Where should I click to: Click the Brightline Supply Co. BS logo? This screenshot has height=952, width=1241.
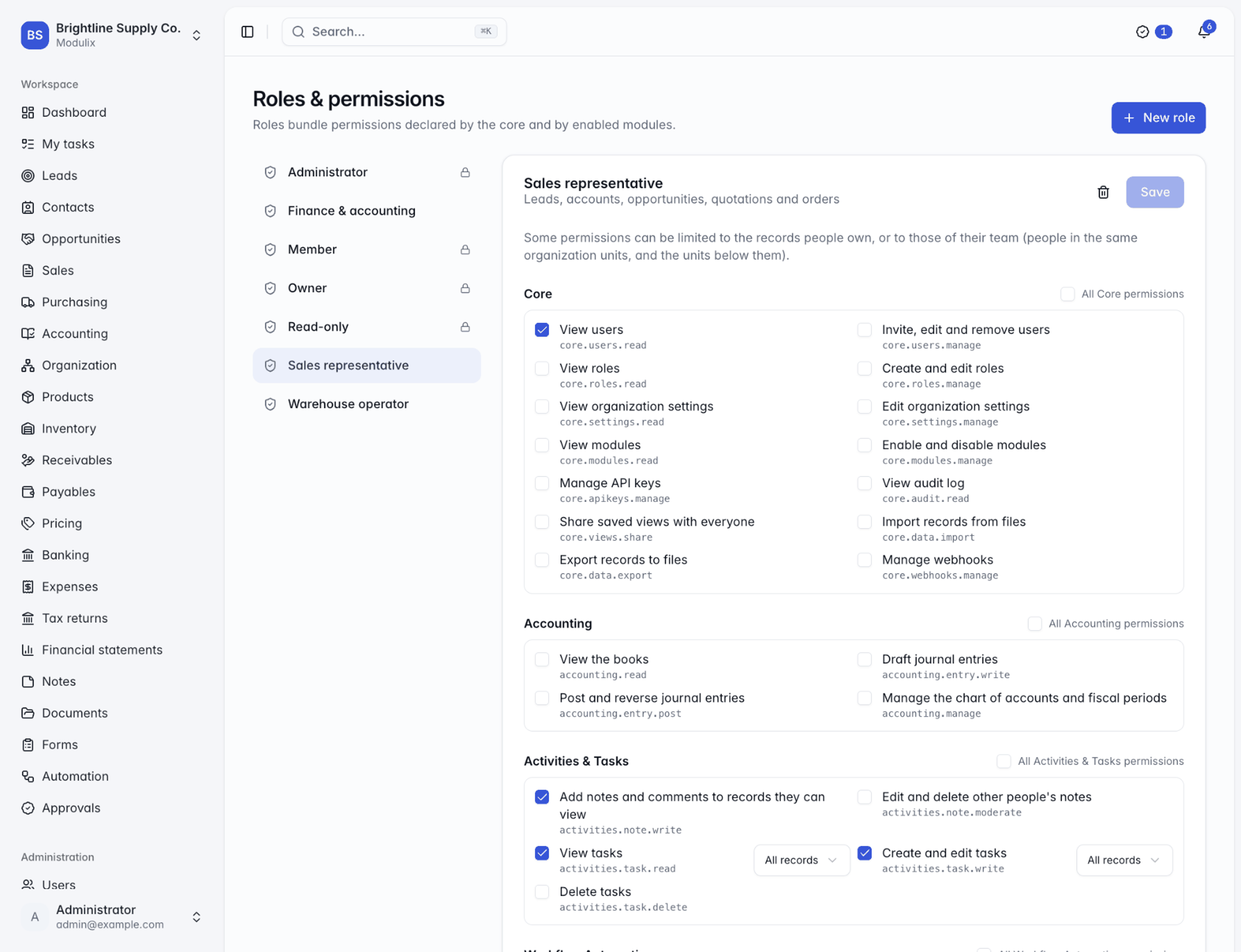coord(35,35)
